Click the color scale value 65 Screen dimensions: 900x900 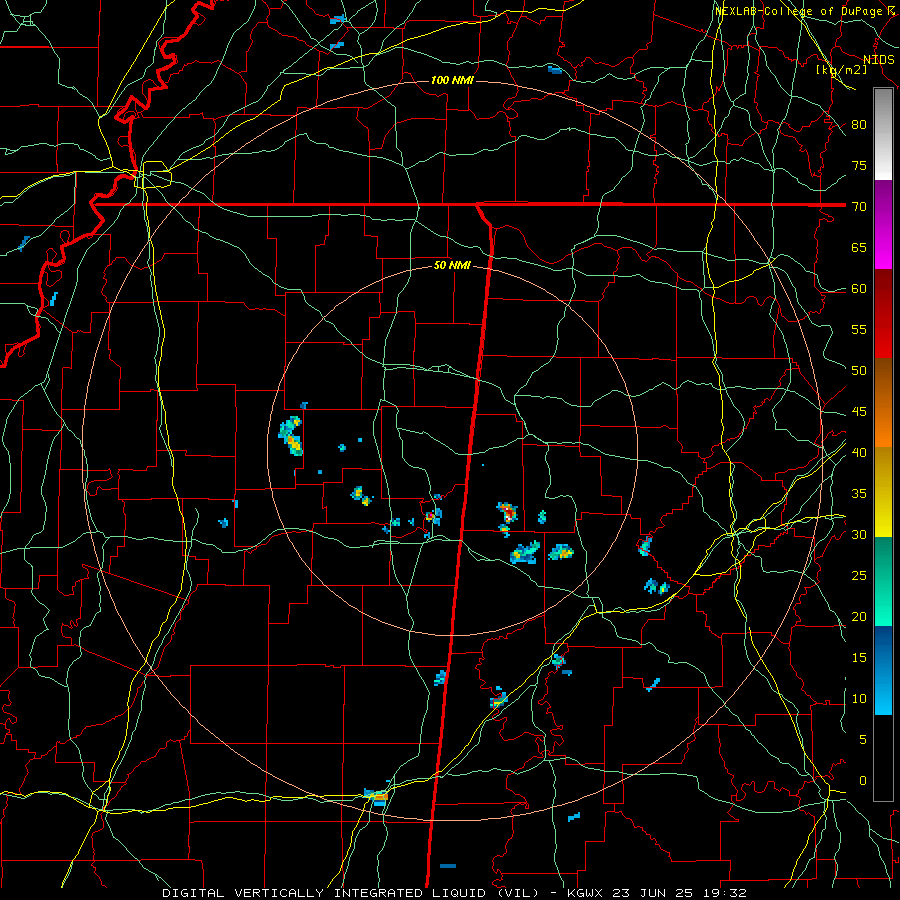point(859,247)
